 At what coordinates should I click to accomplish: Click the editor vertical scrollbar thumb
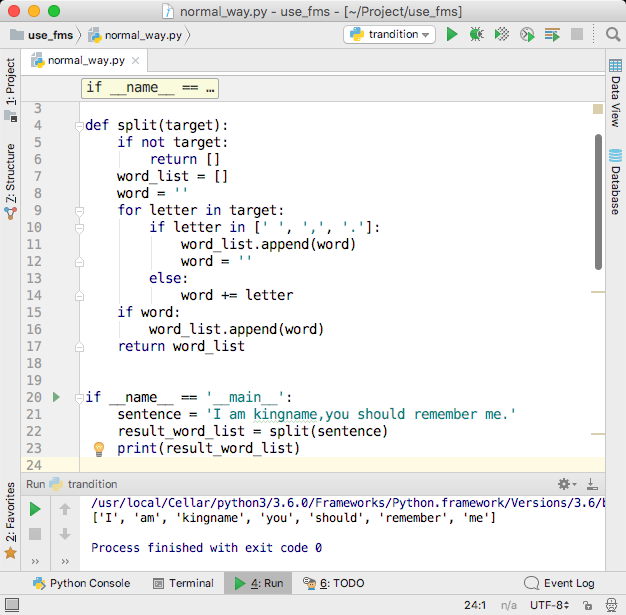598,202
